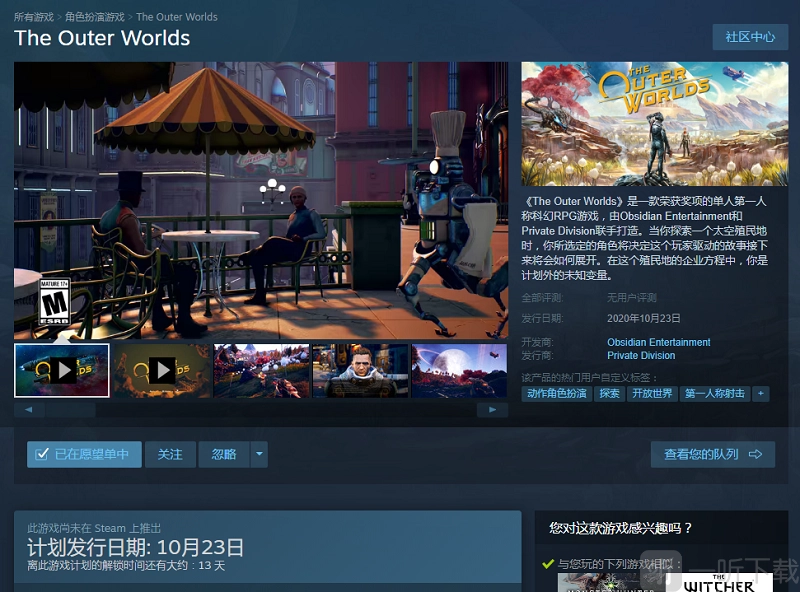The height and width of the screenshot is (592, 800).
Task: Select the 开放世界 tag
Action: 652,394
